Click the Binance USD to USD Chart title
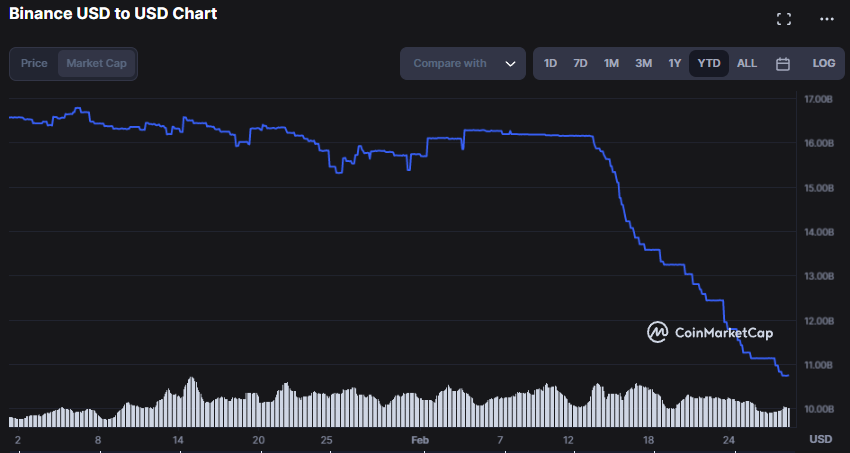 point(113,14)
